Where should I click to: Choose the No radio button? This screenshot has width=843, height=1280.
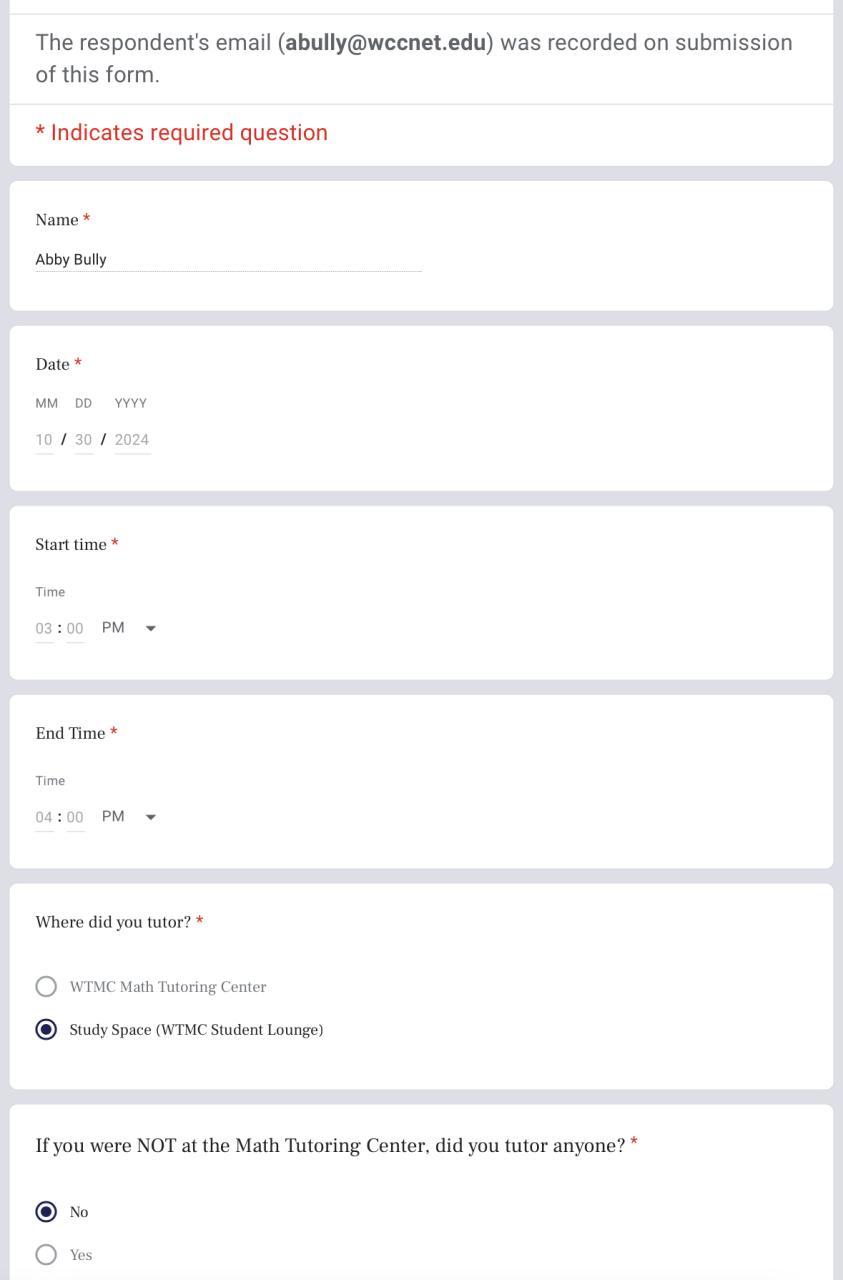46,1212
